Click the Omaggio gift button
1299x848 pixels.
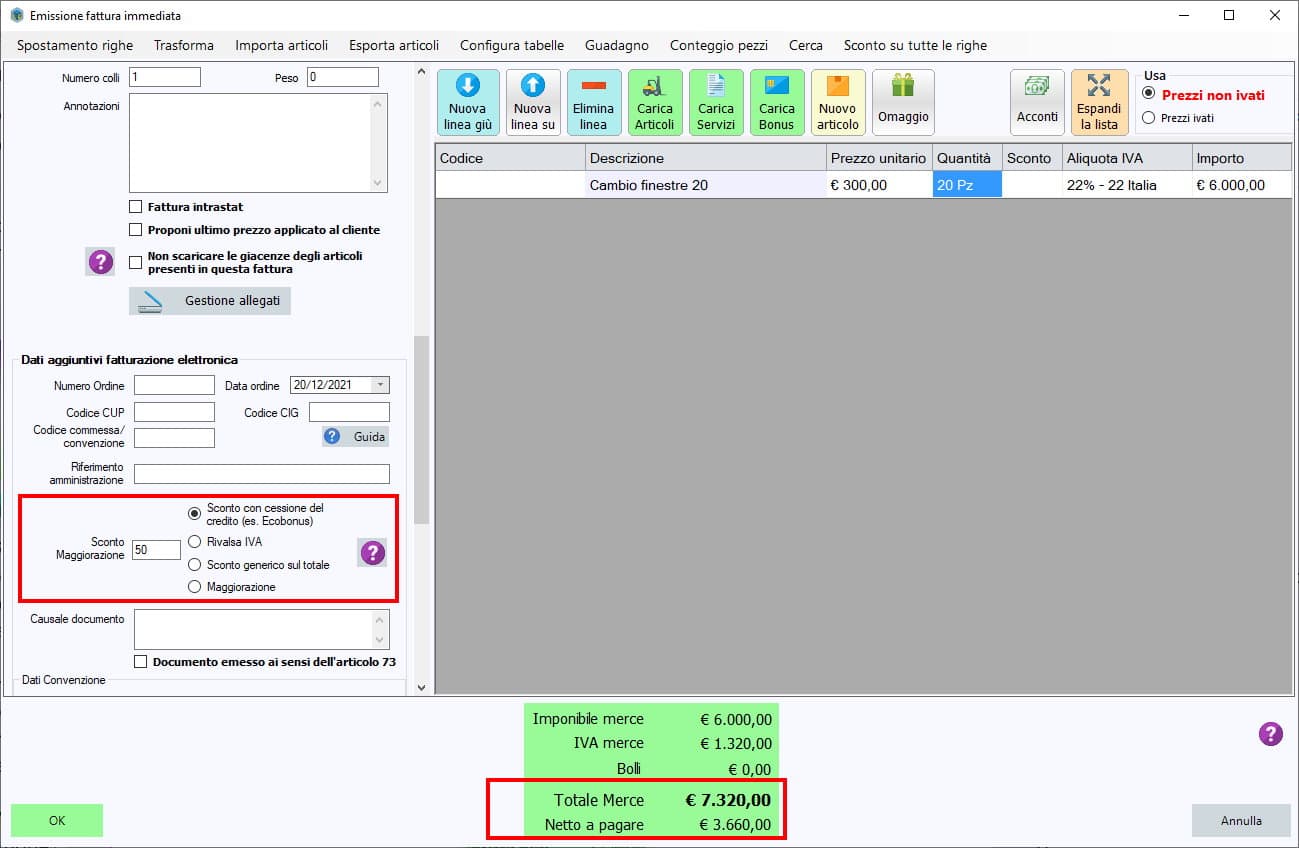point(903,102)
